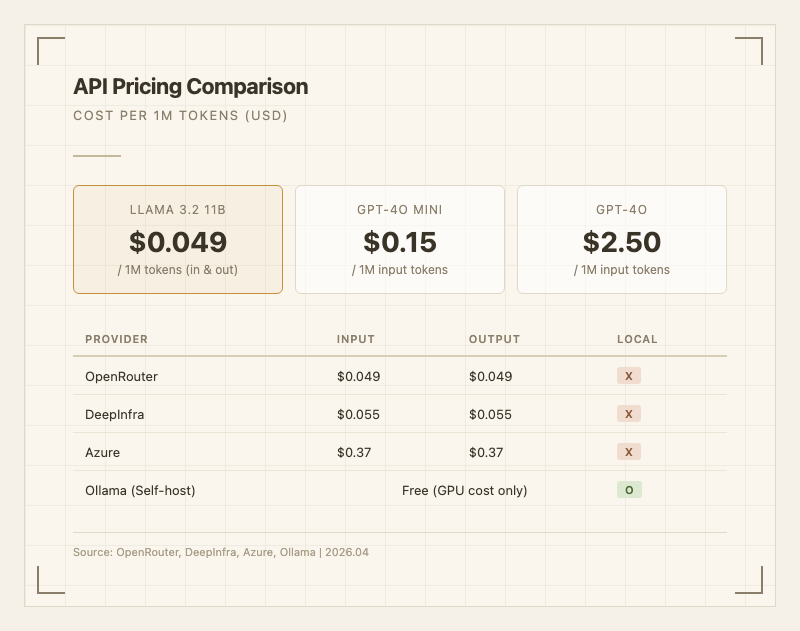Image resolution: width=800 pixels, height=631 pixels.
Task: Select the GPT-4O MINI pricing card
Action: click(x=400, y=240)
